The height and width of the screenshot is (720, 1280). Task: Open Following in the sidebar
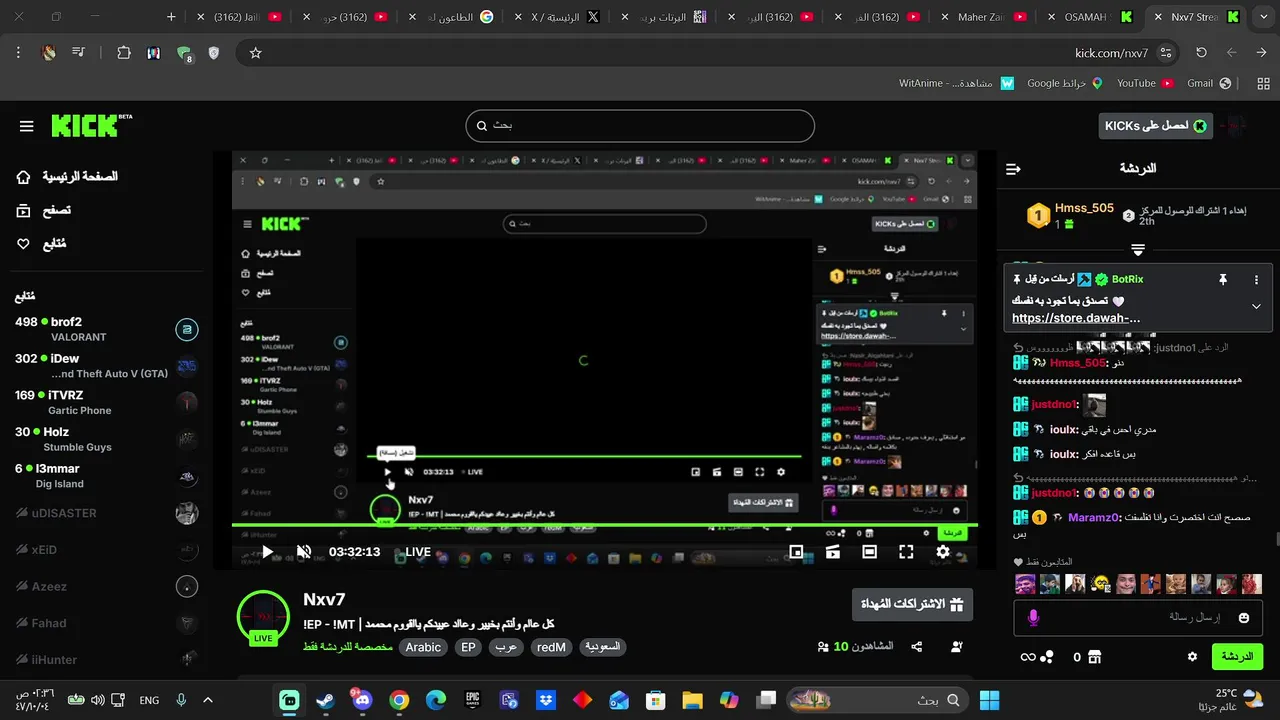click(x=41, y=244)
